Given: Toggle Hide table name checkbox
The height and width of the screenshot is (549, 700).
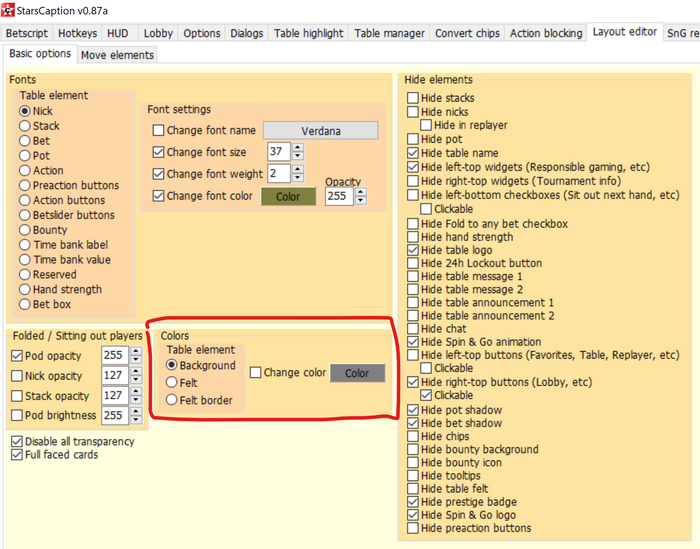Looking at the screenshot, I should [413, 153].
